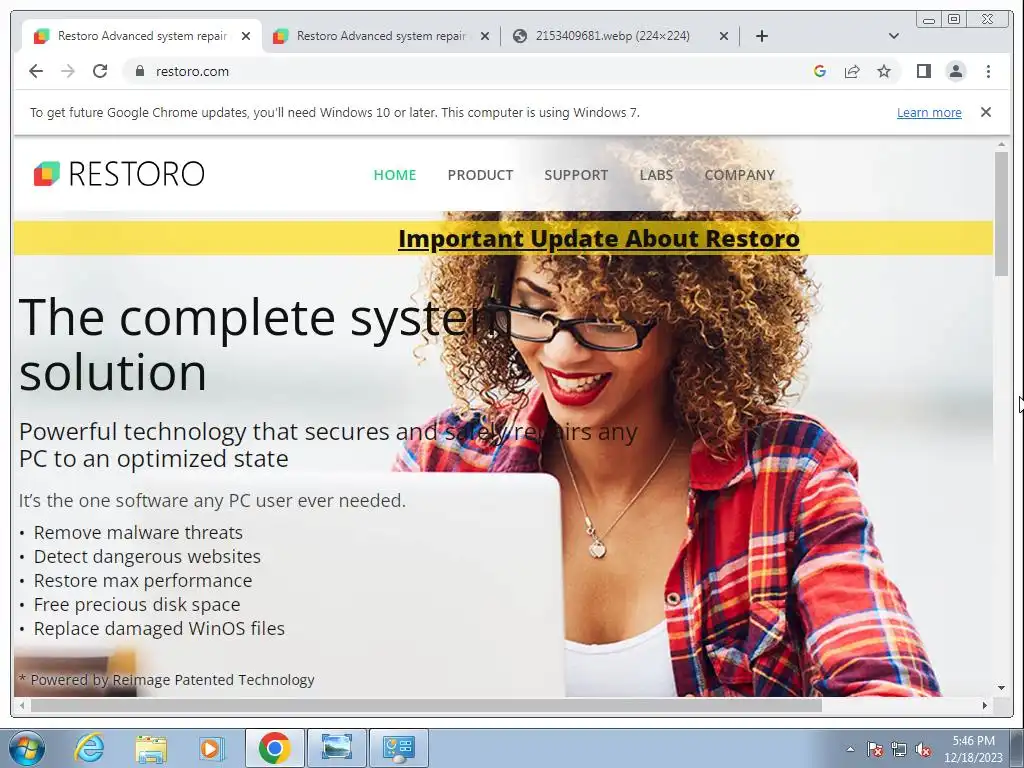Viewport: 1024px width, 768px height.
Task: Click 'Restore max performance' bullet text
Action: coord(142,581)
